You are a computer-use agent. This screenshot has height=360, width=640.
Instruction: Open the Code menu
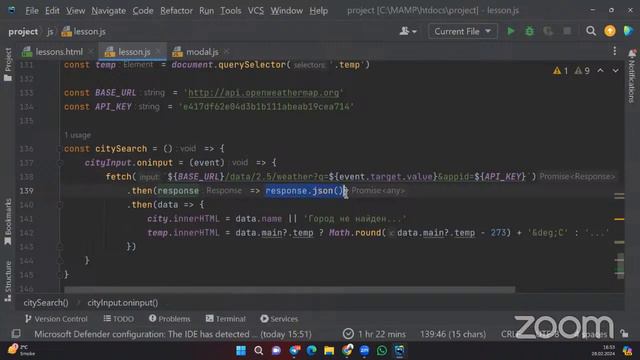(x=143, y=11)
